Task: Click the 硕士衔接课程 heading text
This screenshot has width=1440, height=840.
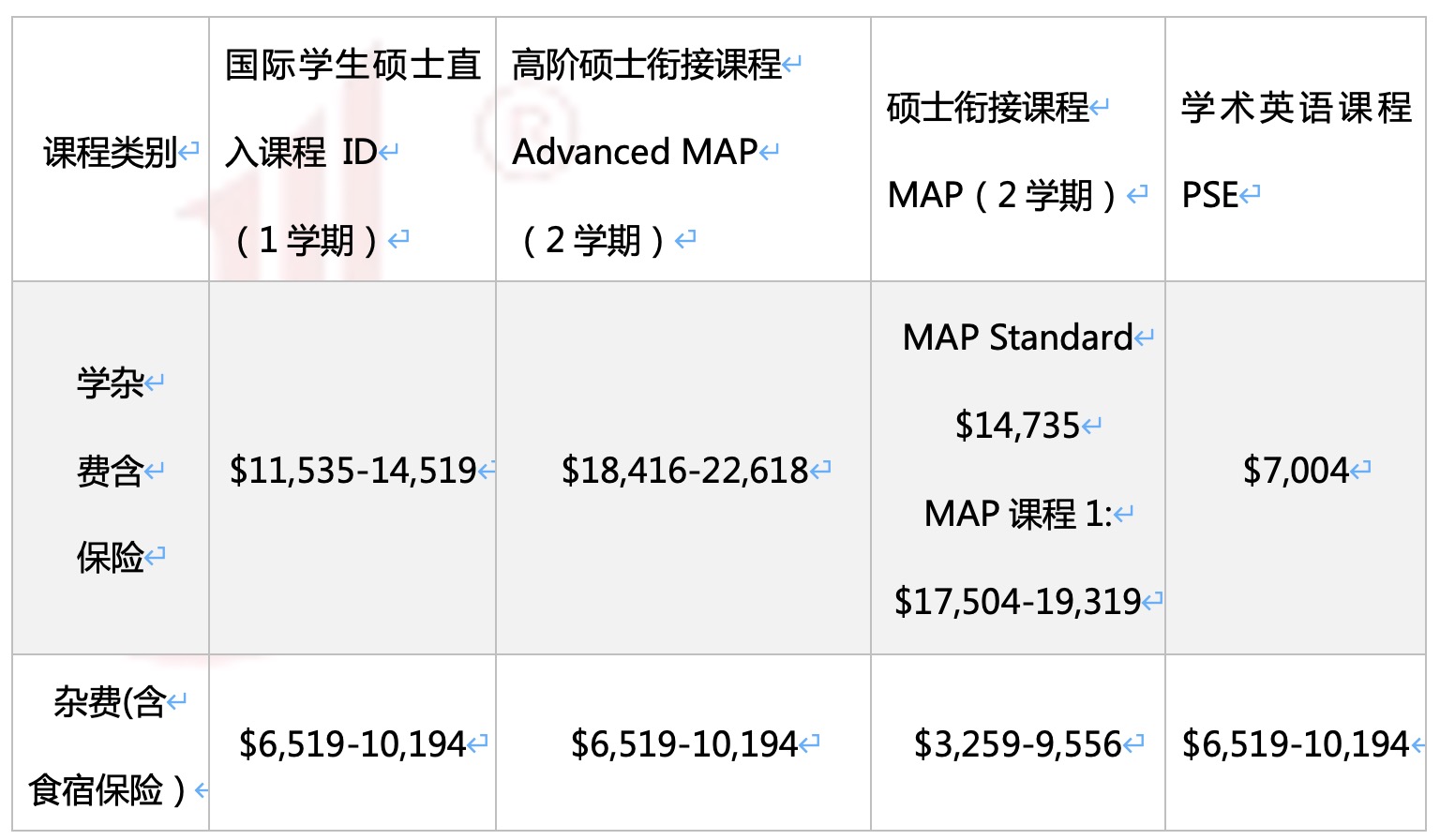Action: coord(987,108)
